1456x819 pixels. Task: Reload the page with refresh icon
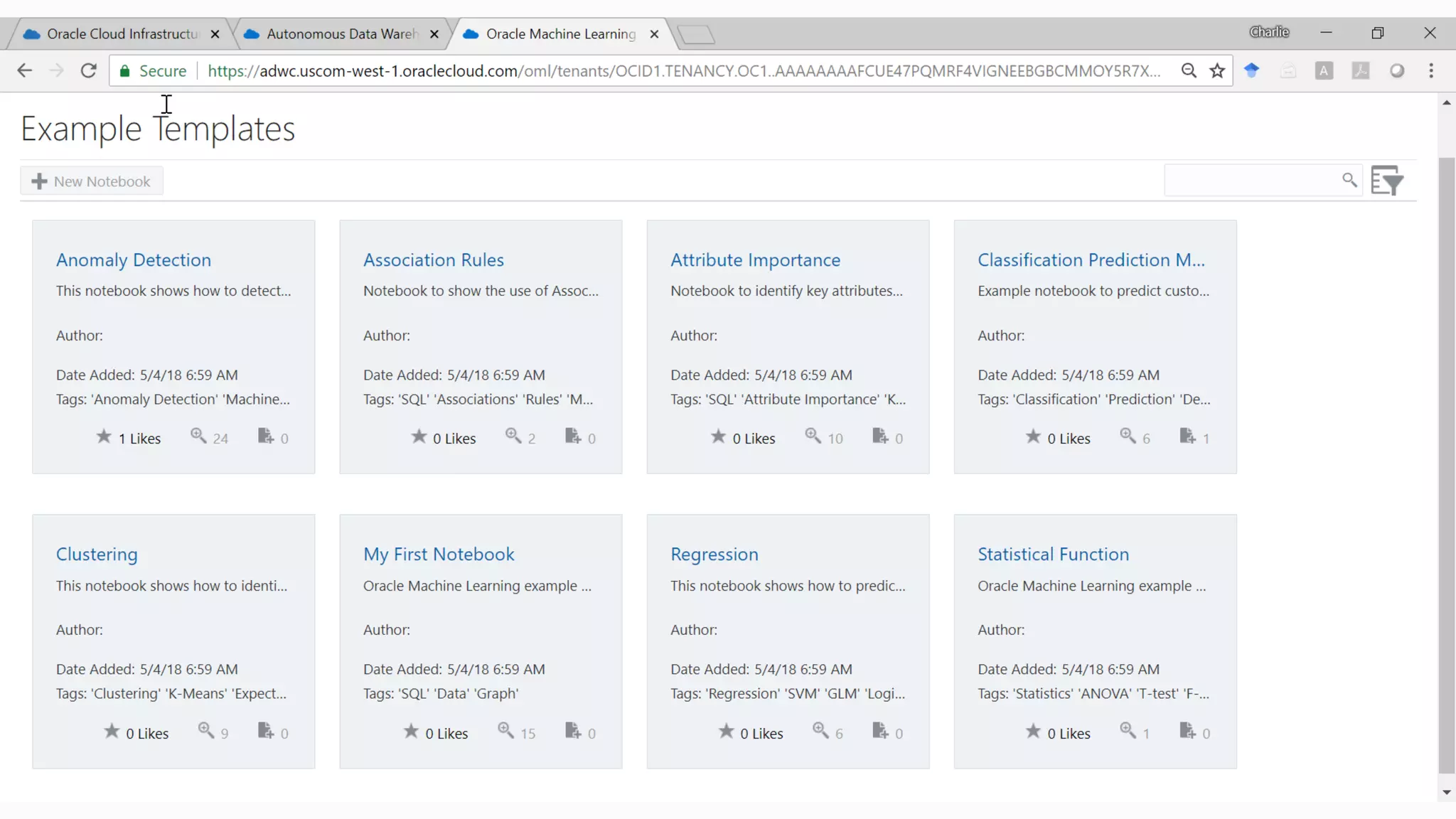tap(88, 71)
